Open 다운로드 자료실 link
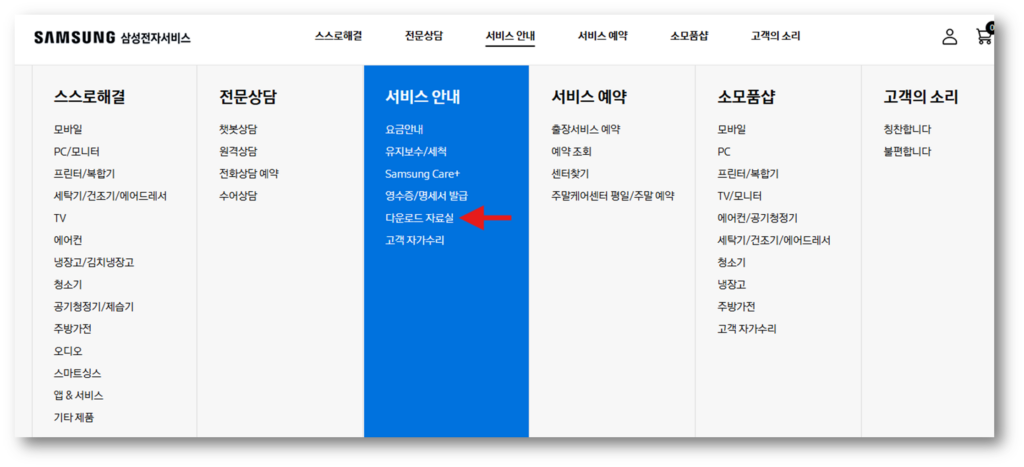1024x467 pixels. (419, 218)
